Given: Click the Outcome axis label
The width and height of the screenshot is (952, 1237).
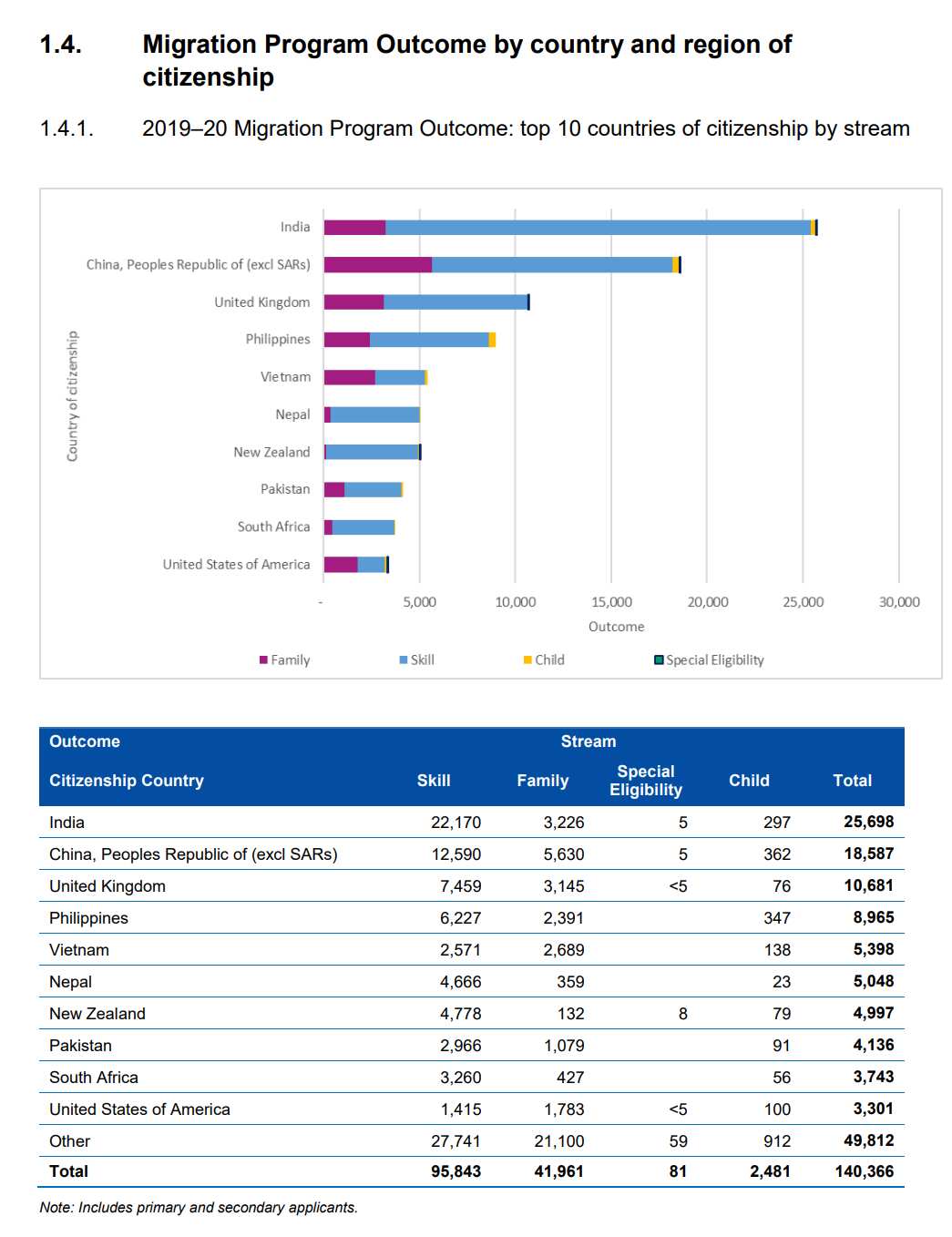Looking at the screenshot, I should [x=616, y=627].
